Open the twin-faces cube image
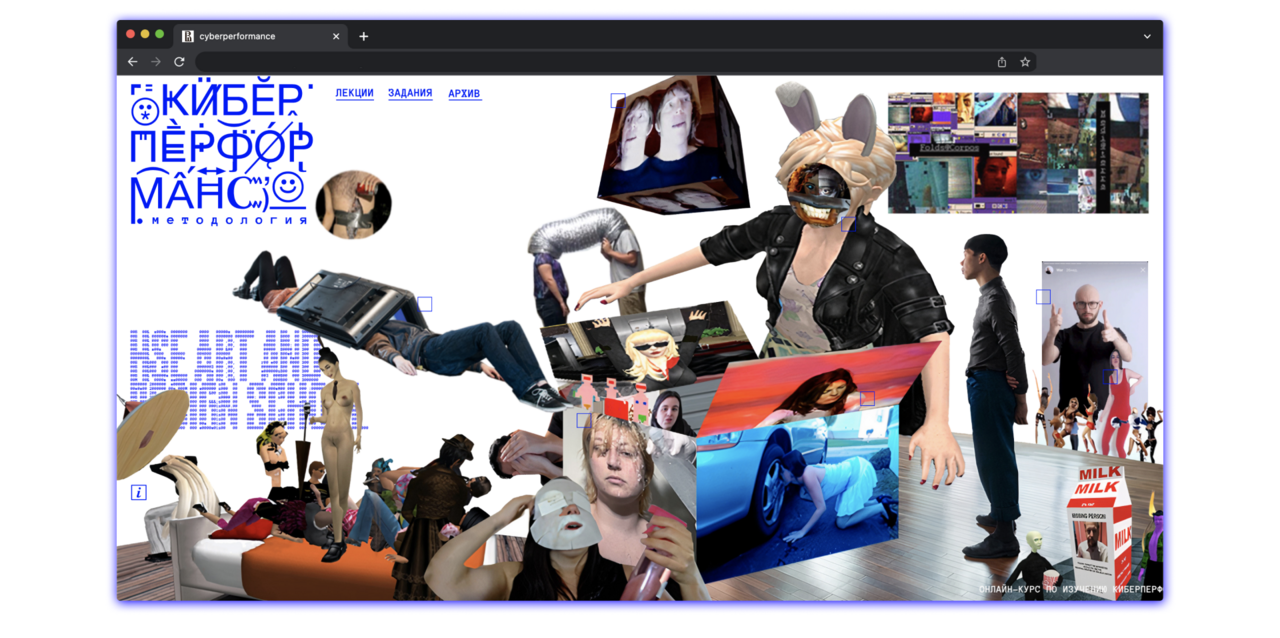The width and height of the screenshot is (1280, 638). click(672, 143)
